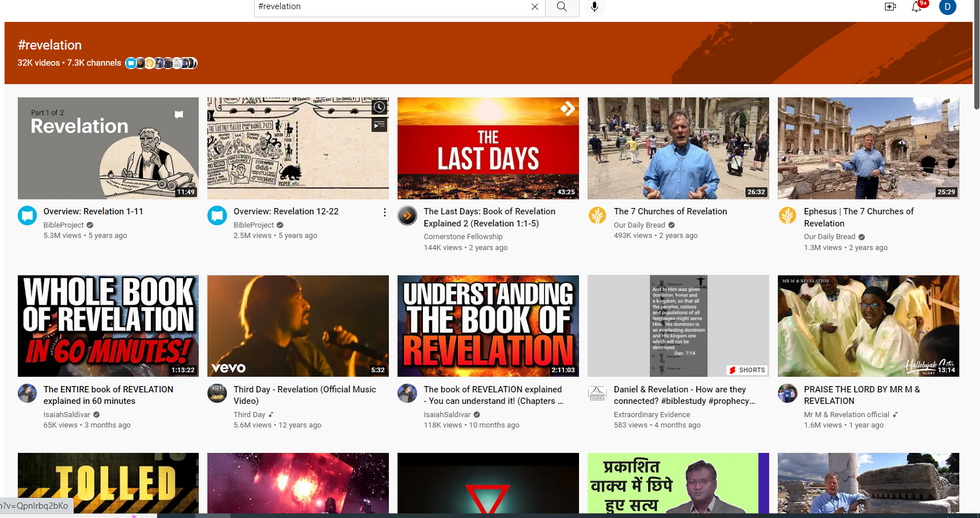
Task: Open the Extraordinary Evidence channel avatar
Action: pyautogui.click(x=597, y=394)
